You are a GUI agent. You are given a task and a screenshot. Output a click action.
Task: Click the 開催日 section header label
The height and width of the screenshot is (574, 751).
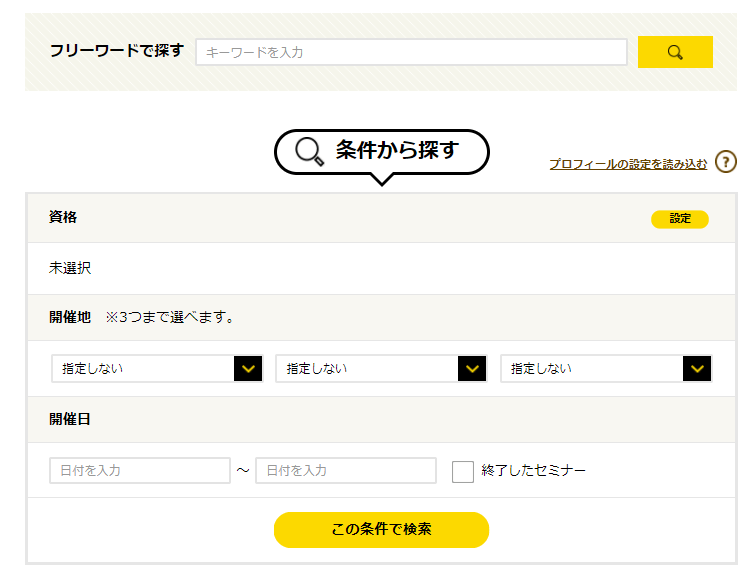[70, 419]
